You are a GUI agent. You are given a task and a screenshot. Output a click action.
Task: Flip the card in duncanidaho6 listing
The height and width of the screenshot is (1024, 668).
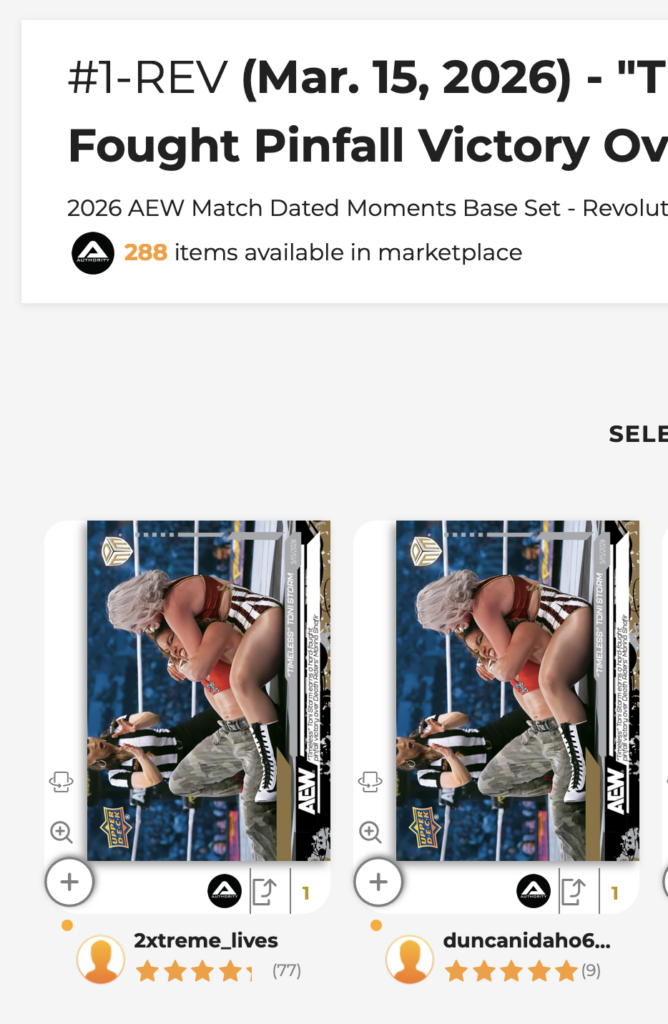tap(370, 781)
